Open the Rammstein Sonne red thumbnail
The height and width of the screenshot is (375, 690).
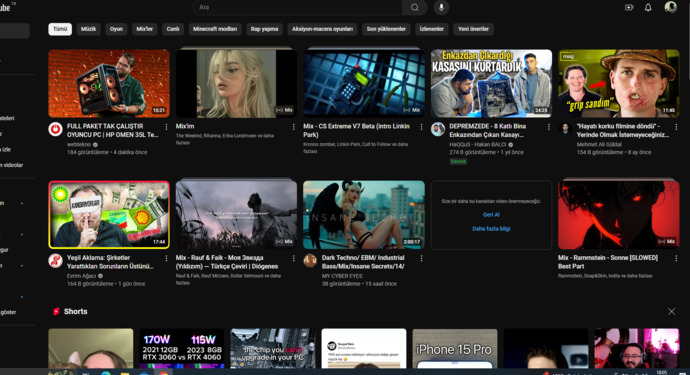tap(619, 215)
